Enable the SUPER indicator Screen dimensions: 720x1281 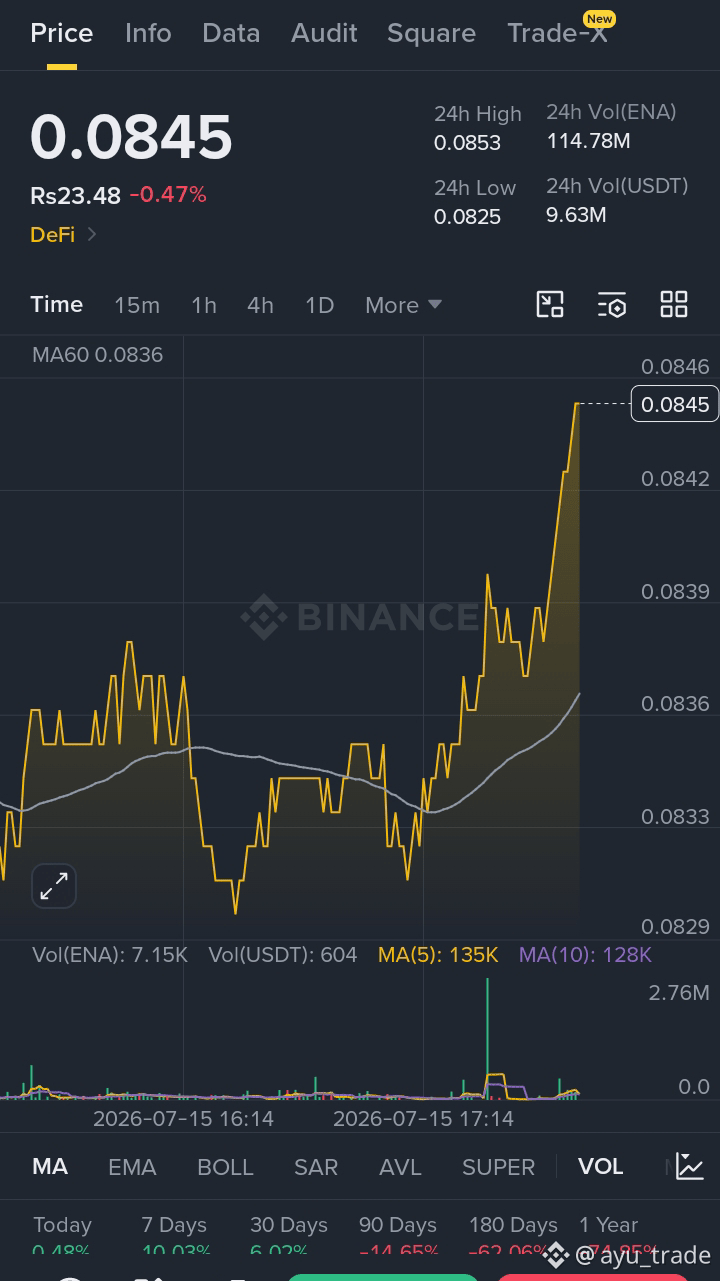click(498, 1167)
